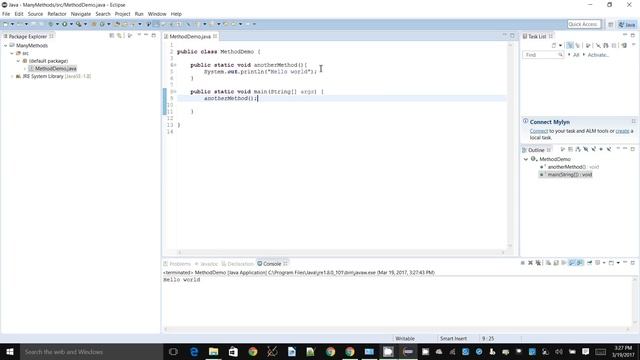The width and height of the screenshot is (640, 360).
Task: Open the Refactor menu
Action: [x=57, y=14]
